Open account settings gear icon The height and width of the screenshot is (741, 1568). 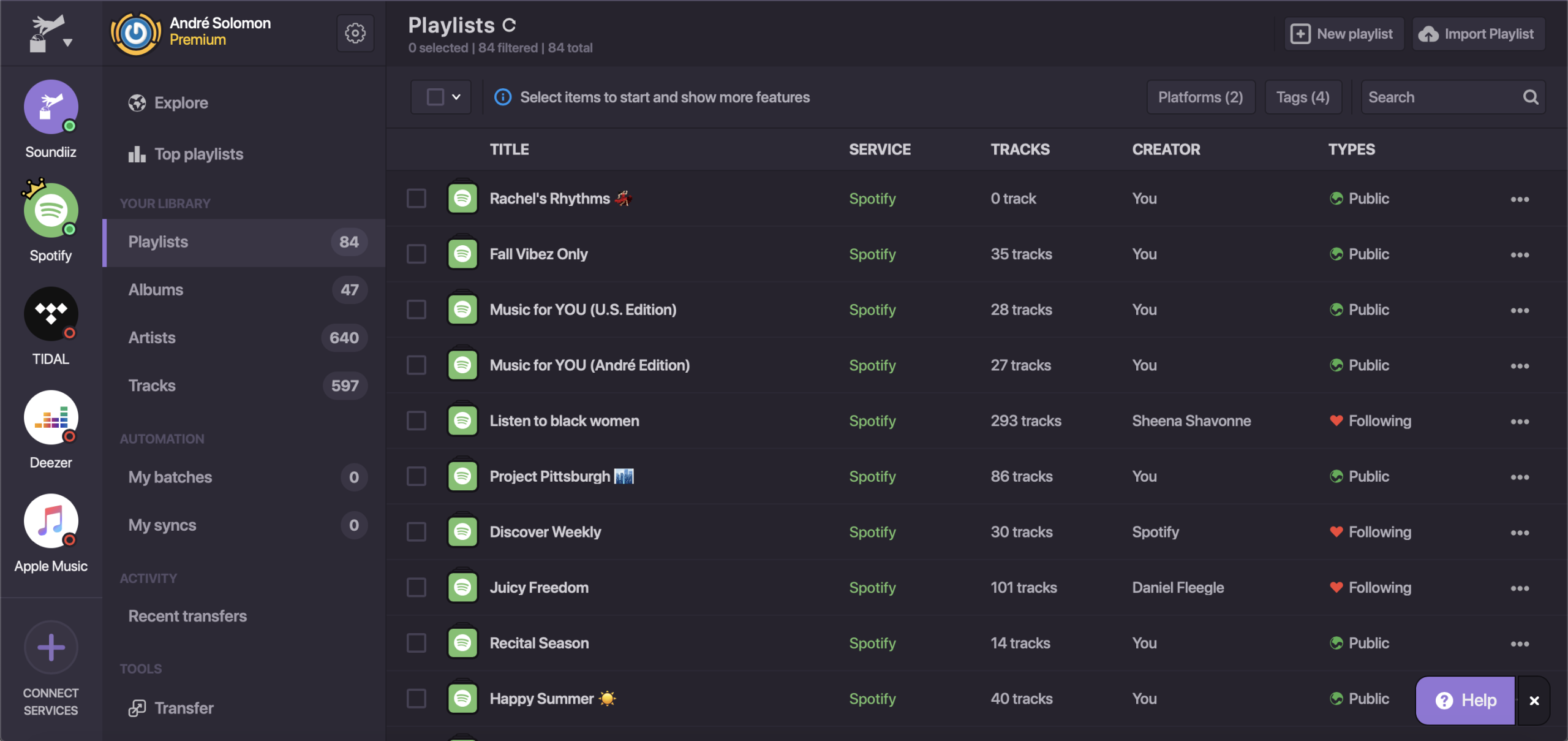355,33
